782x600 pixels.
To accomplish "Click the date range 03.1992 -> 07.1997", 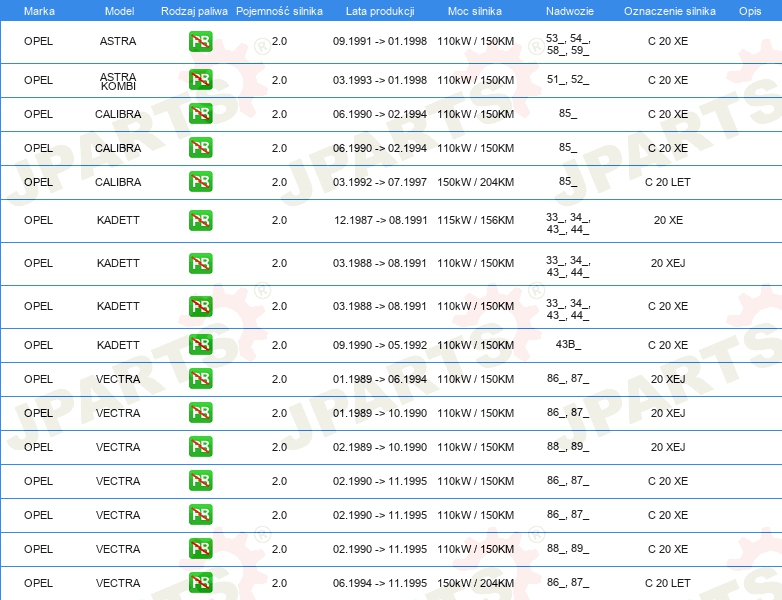I will coord(380,182).
